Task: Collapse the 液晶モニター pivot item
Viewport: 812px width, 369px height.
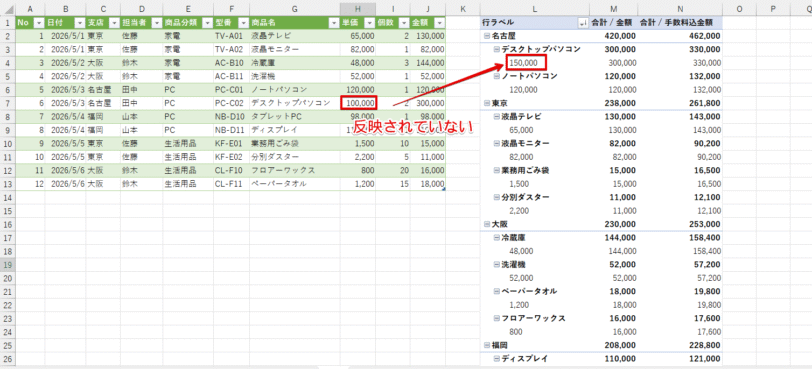Action: pyautogui.click(x=497, y=143)
